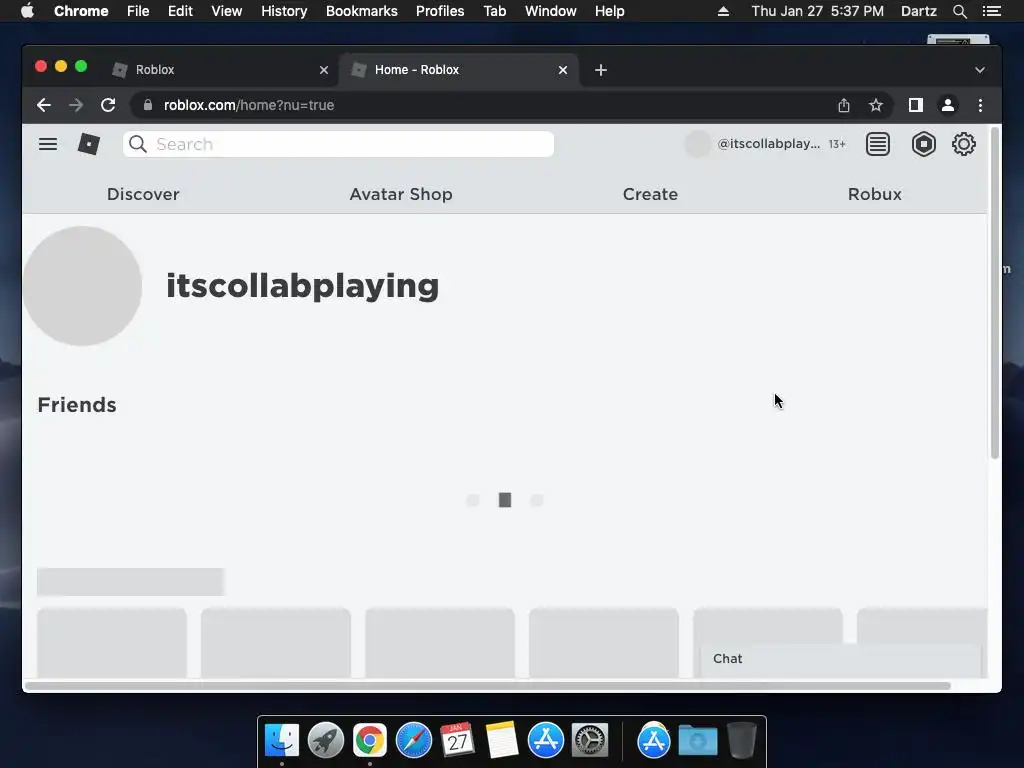This screenshot has width=1024, height=768.
Task: Open the Apple menu
Action: pyautogui.click(x=27, y=11)
